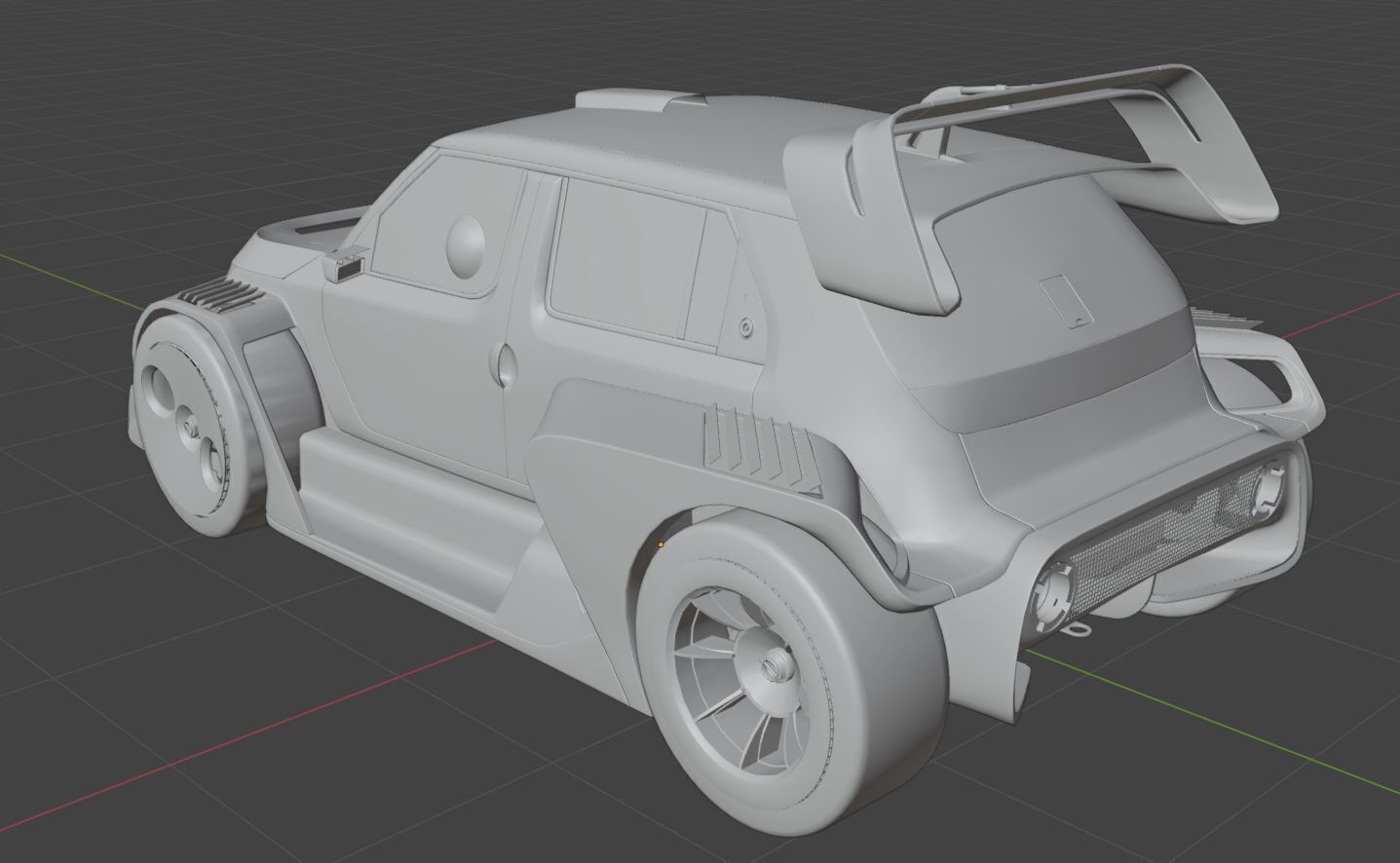
Task: Select the tow hook below rear bumper
Action: click(1078, 629)
